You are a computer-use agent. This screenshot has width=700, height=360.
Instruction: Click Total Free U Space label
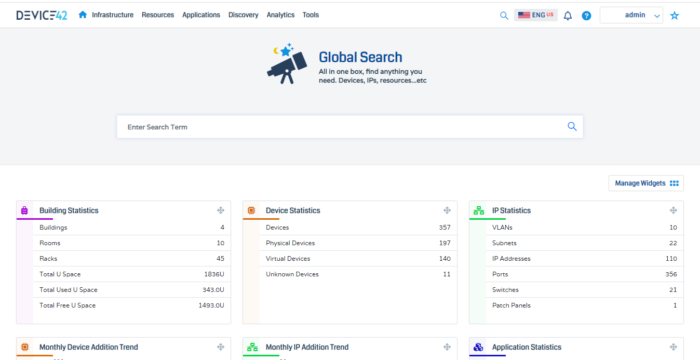click(67, 306)
